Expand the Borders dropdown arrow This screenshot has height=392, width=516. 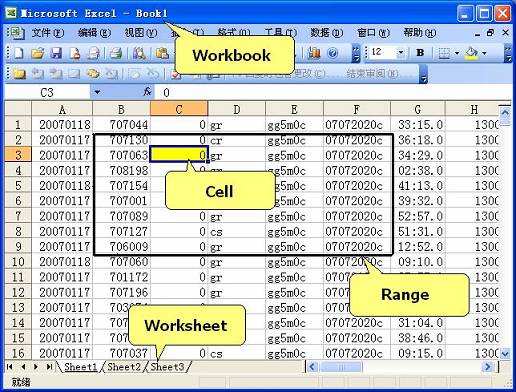pyautogui.click(x=457, y=53)
